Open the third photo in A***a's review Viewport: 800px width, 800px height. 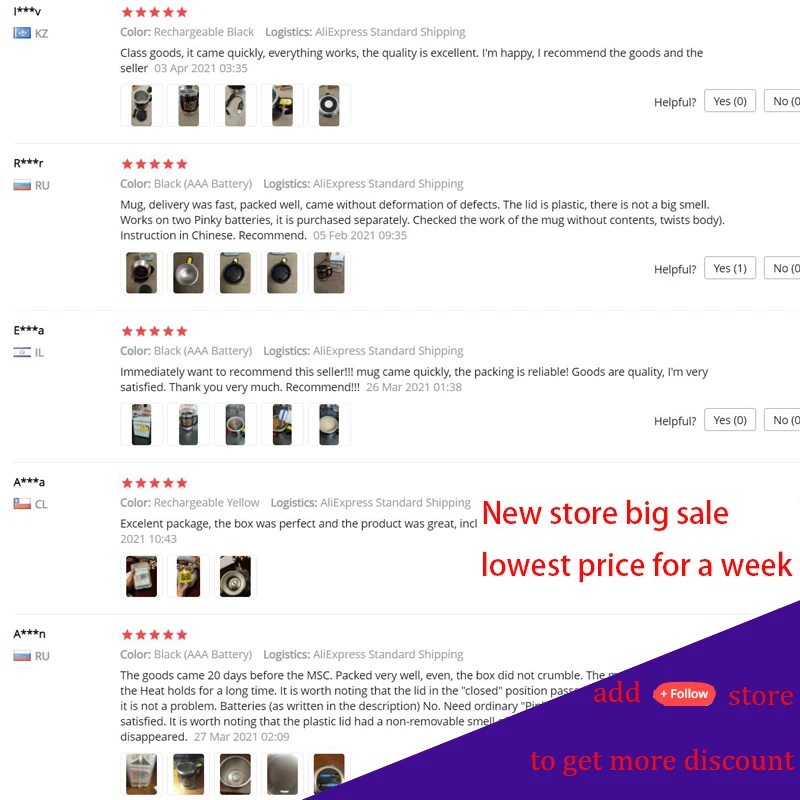click(235, 576)
